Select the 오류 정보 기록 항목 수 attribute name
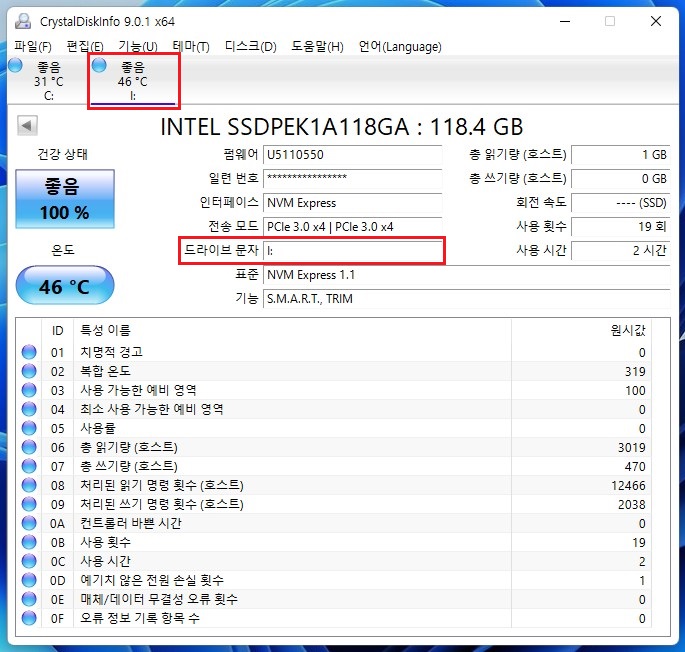 tap(140, 618)
